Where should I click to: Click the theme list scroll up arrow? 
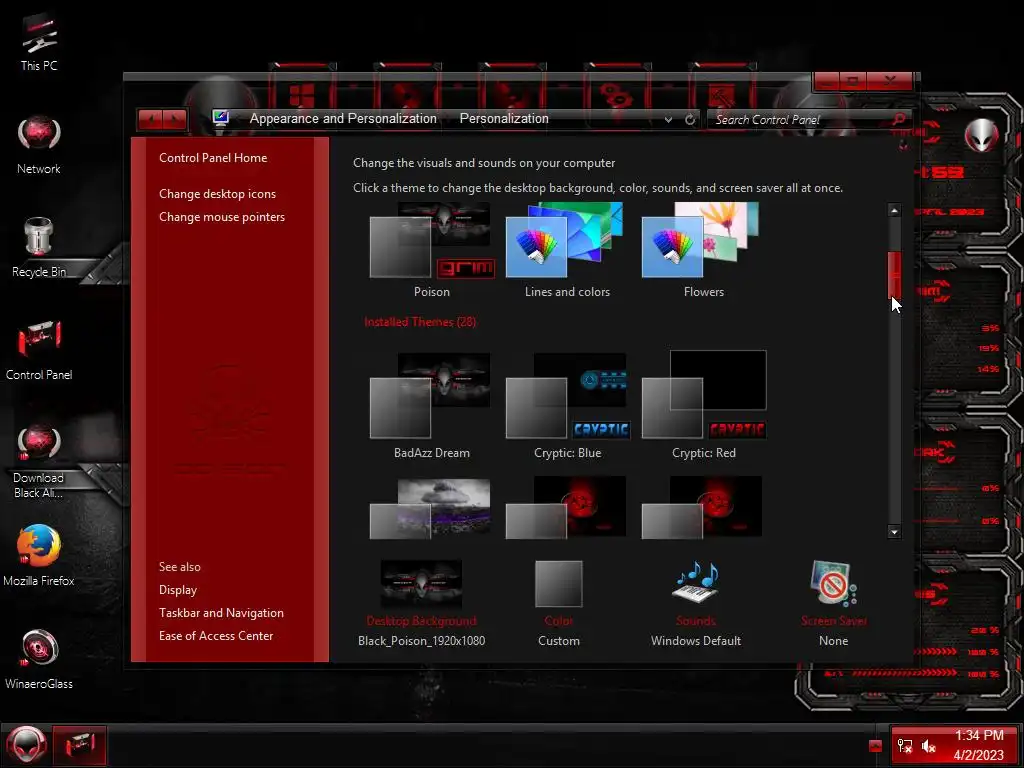[894, 210]
